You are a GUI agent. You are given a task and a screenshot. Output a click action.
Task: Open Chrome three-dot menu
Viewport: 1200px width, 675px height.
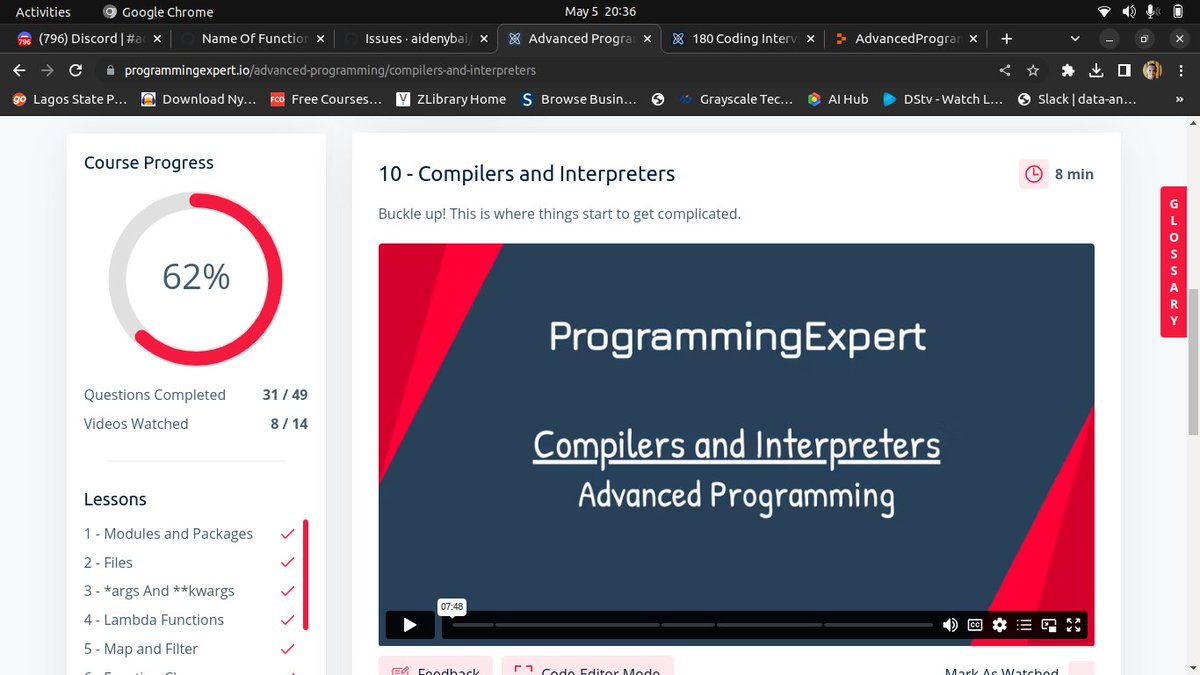click(1181, 71)
